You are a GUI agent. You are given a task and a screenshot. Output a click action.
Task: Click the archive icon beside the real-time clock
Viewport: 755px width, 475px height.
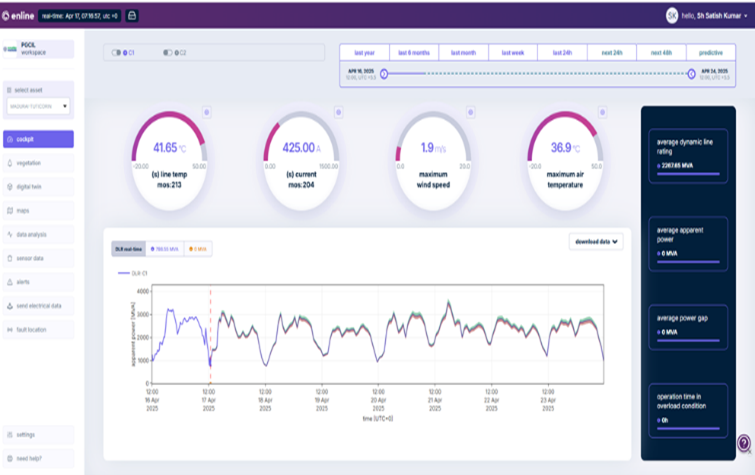[x=133, y=16]
